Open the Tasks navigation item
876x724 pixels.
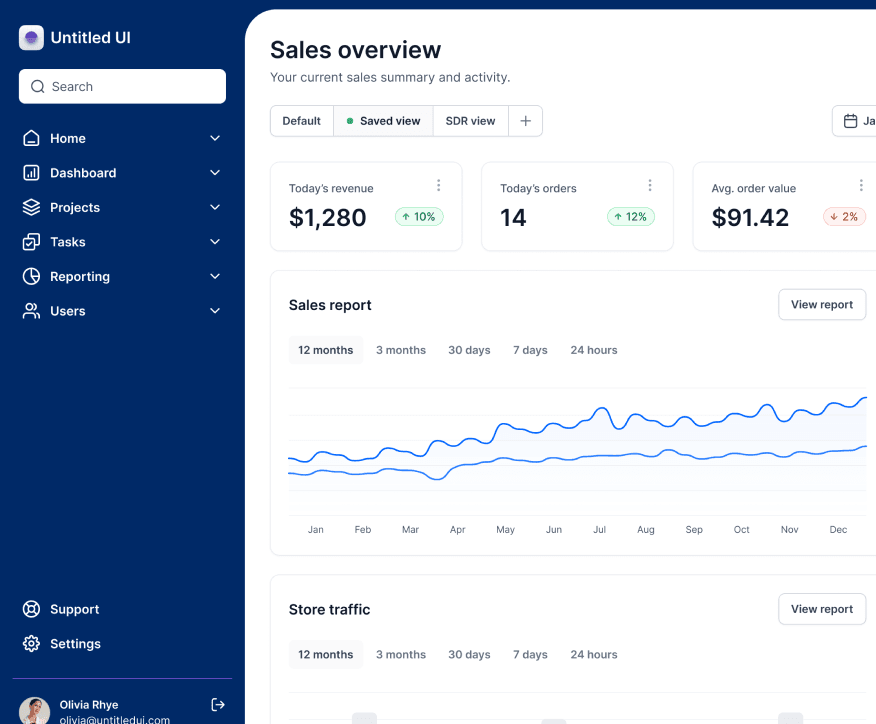(122, 242)
